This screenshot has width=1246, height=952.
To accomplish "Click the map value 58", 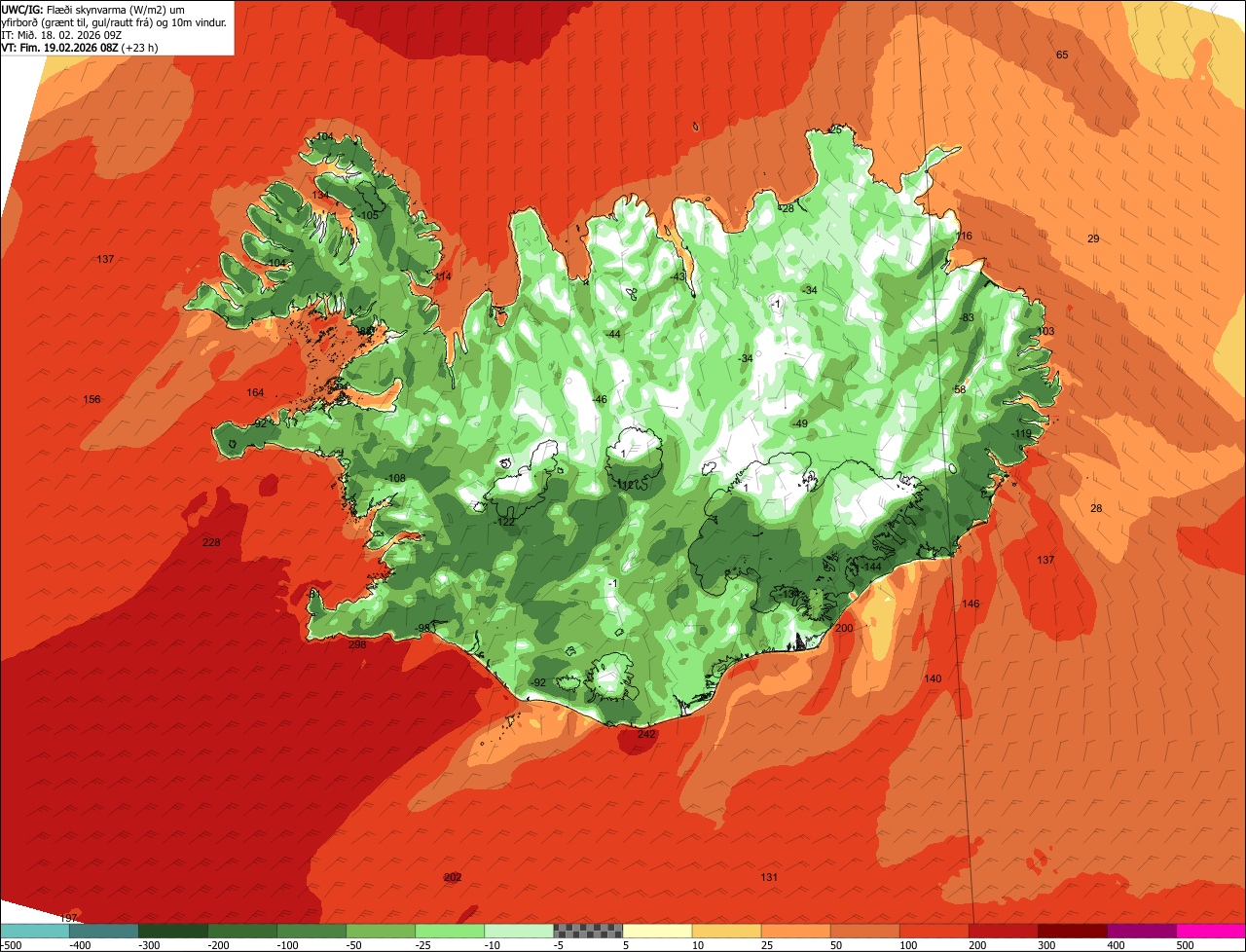I will coord(960,389).
